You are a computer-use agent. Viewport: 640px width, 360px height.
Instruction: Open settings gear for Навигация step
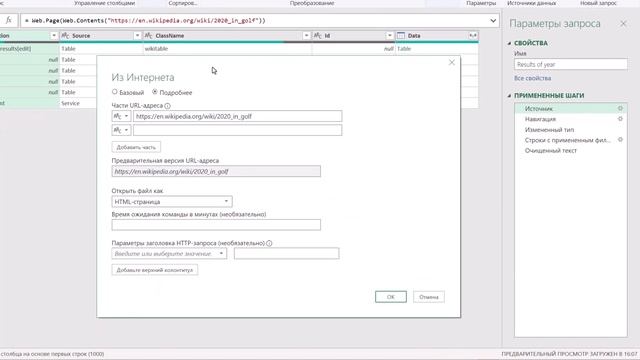[x=620, y=119]
